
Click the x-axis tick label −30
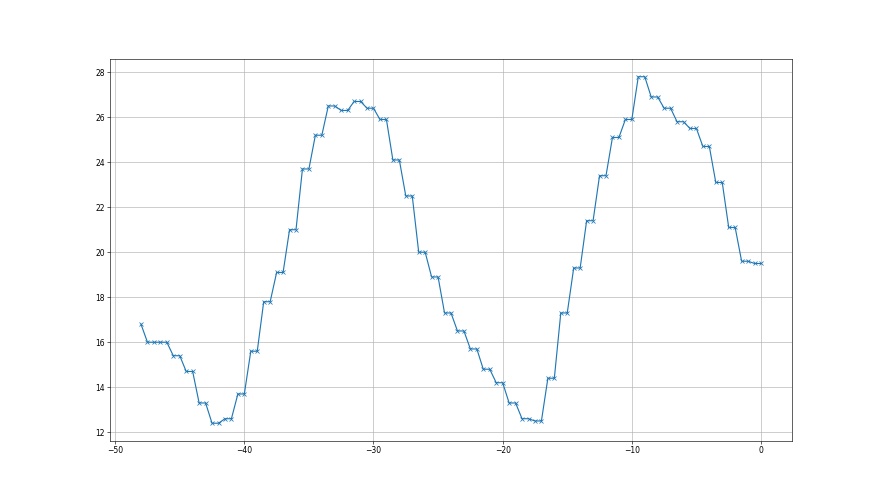pyautogui.click(x=373, y=450)
